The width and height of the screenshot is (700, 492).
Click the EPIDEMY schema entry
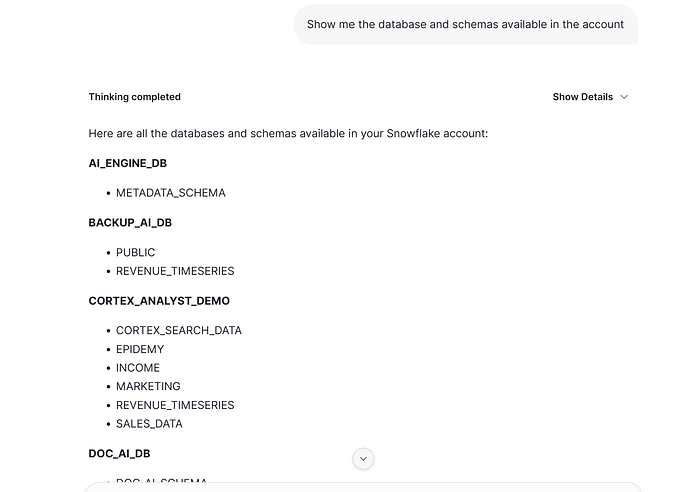coord(139,349)
